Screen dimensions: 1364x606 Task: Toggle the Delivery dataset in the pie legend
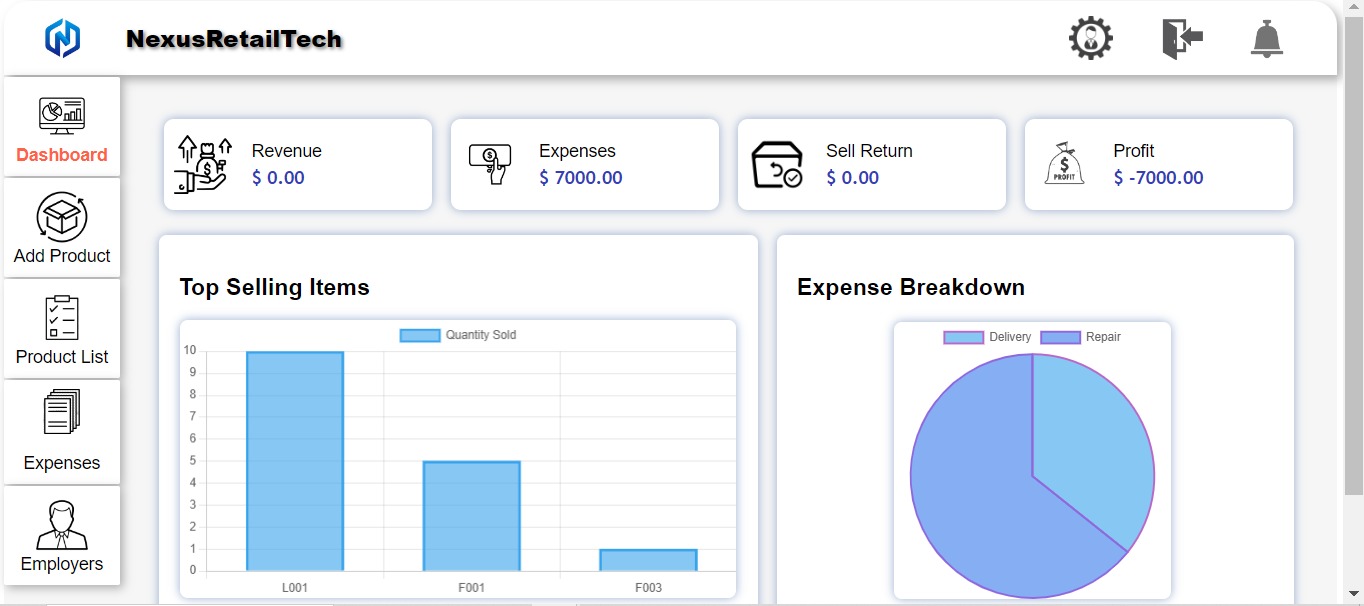(x=987, y=337)
